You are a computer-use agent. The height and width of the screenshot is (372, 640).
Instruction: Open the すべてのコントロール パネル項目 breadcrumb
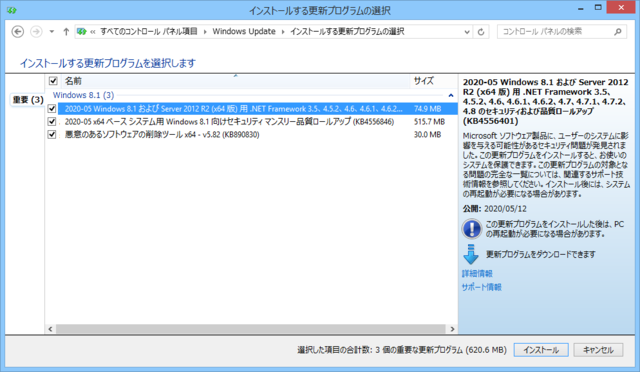[x=149, y=31]
